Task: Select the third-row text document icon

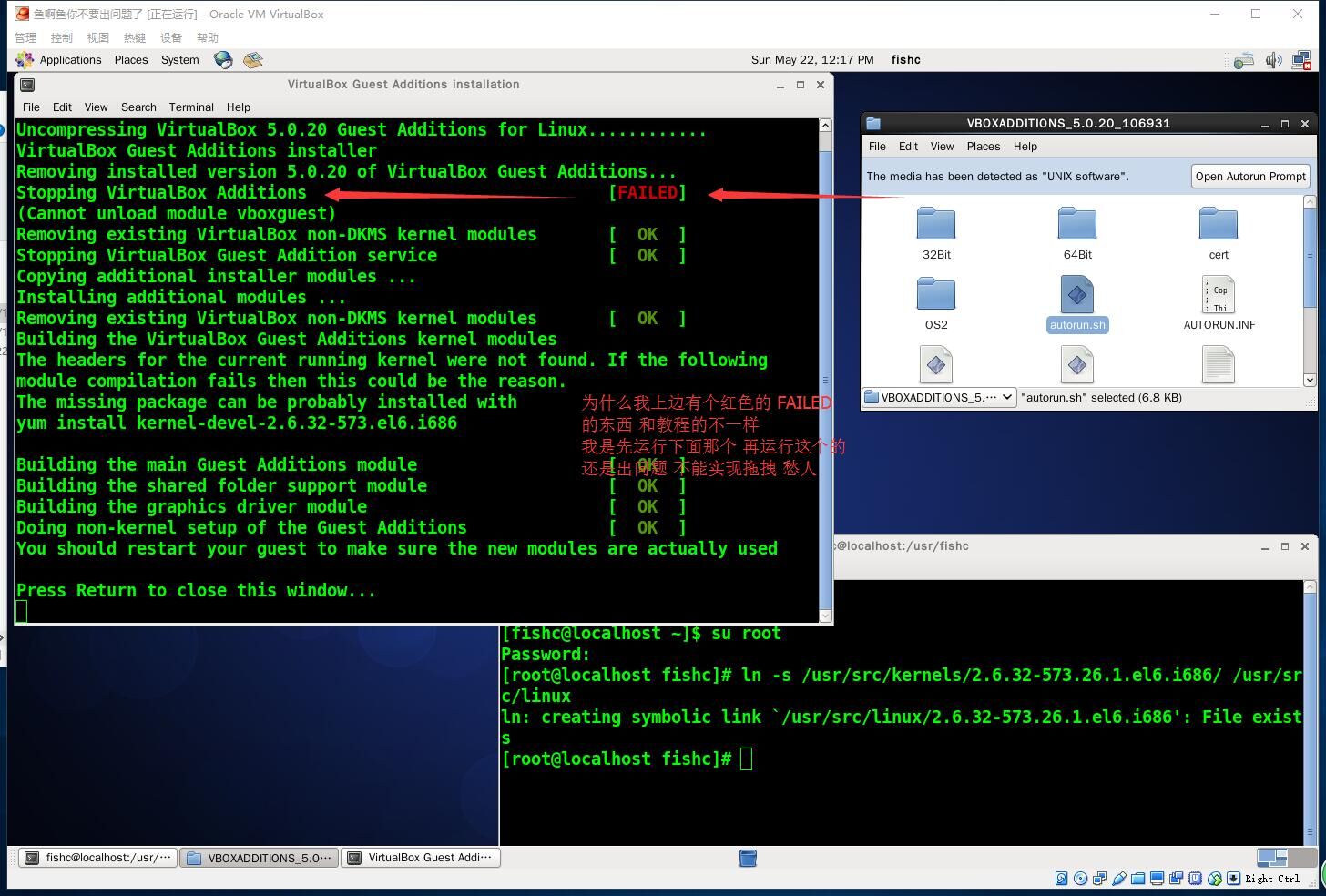Action: pyautogui.click(x=1219, y=364)
